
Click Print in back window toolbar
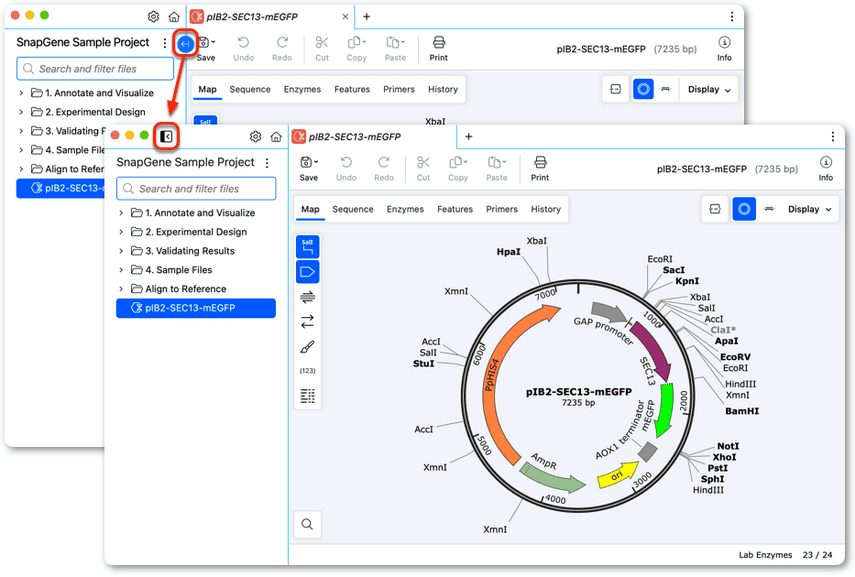tap(438, 49)
